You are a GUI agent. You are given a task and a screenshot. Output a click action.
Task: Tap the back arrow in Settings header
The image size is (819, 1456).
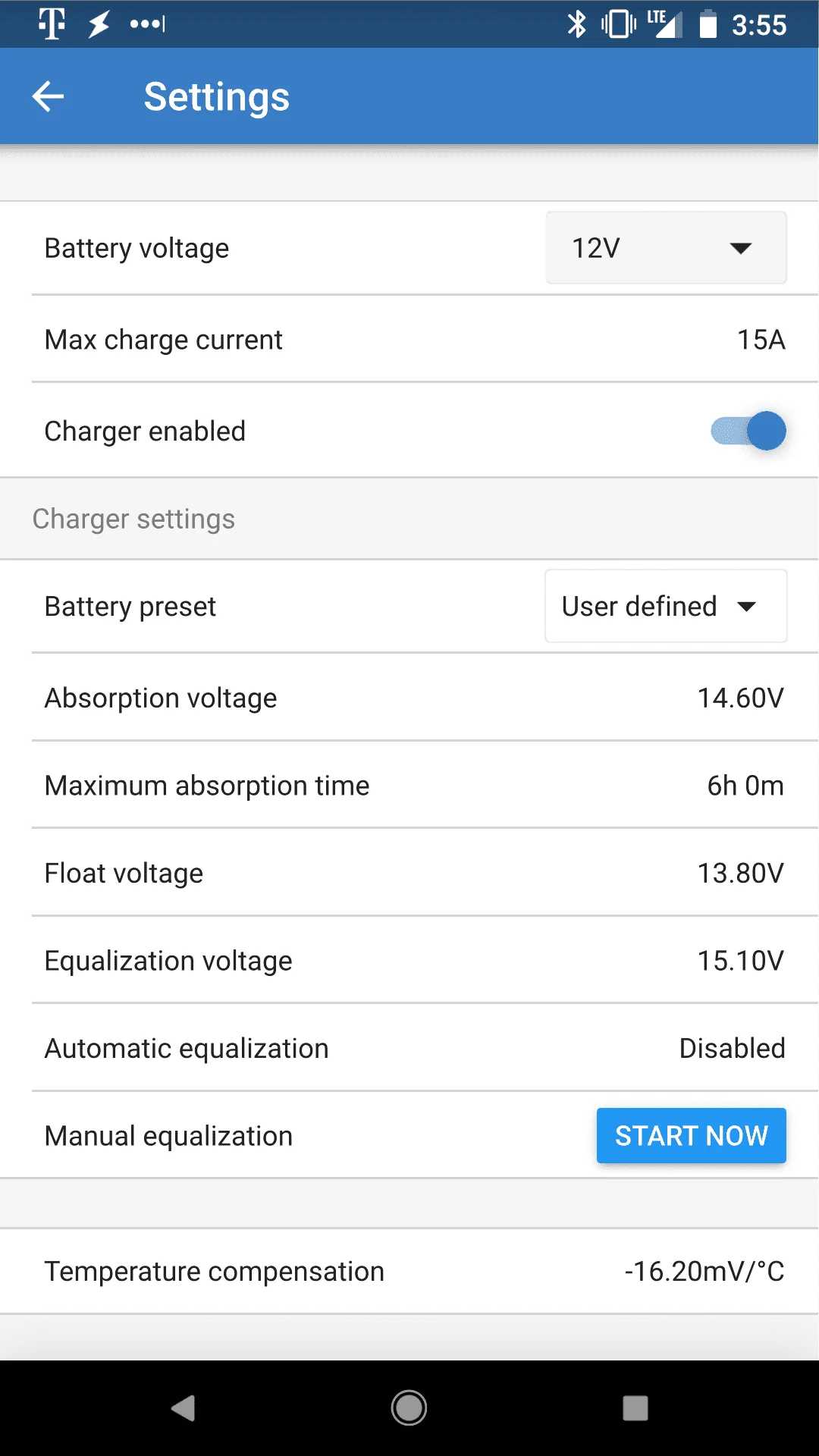(48, 96)
